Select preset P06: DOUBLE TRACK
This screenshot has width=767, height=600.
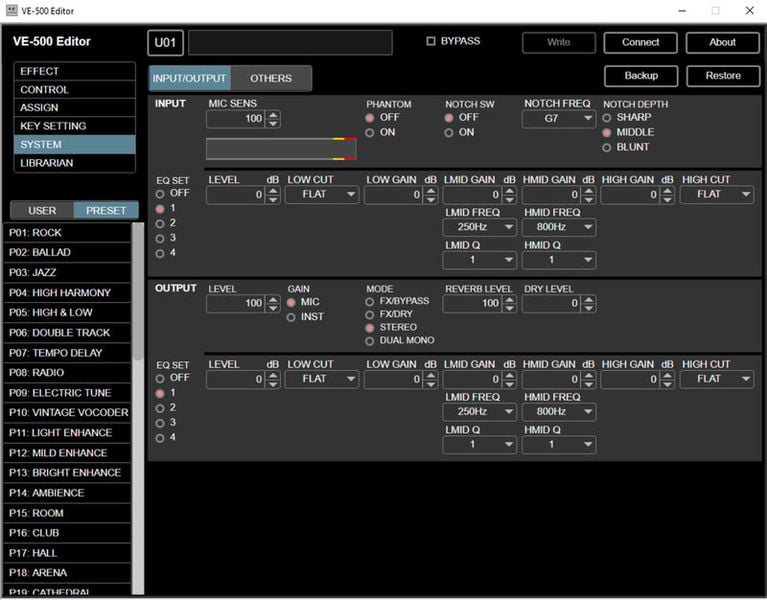[x=67, y=333]
